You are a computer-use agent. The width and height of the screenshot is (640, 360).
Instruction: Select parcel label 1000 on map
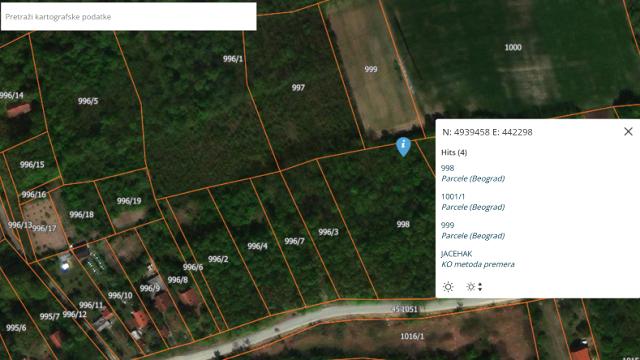tap(513, 47)
